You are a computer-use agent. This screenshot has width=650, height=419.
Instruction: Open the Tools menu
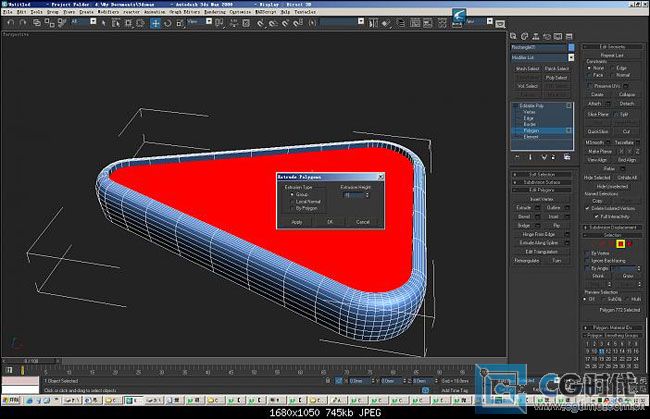tap(36, 12)
